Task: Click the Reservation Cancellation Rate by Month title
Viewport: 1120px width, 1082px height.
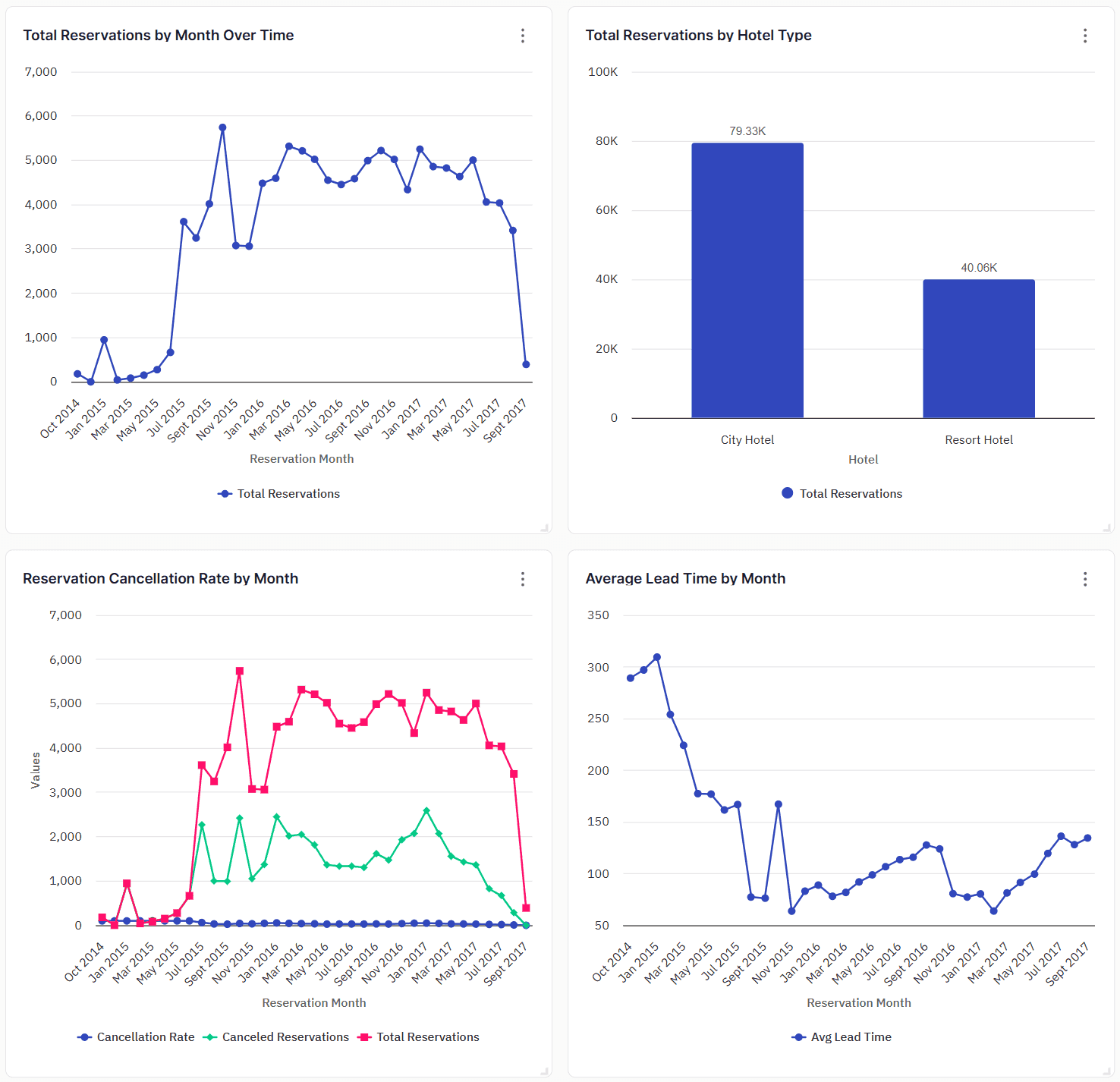Action: [161, 578]
